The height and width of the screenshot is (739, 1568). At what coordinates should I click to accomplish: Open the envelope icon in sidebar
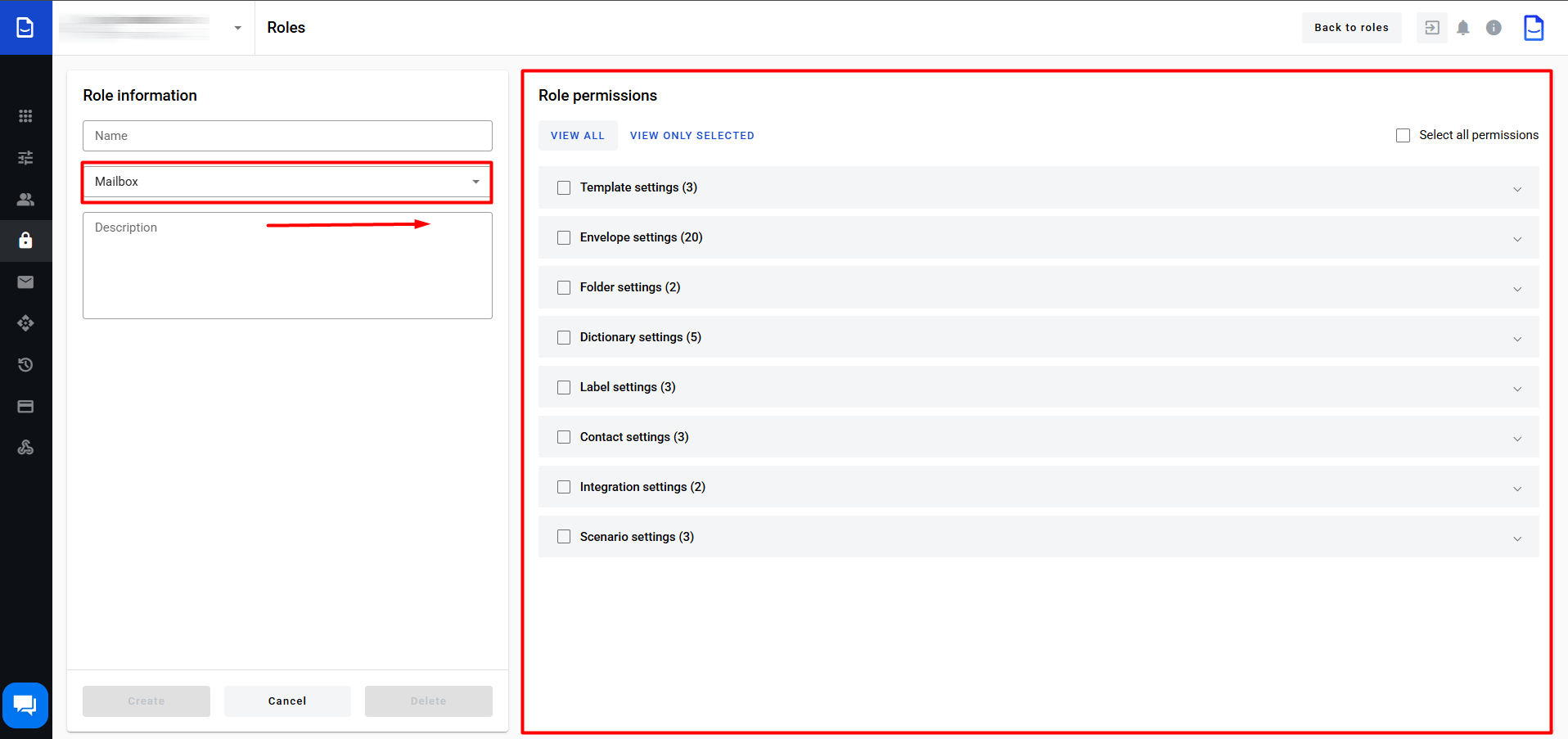click(25, 282)
